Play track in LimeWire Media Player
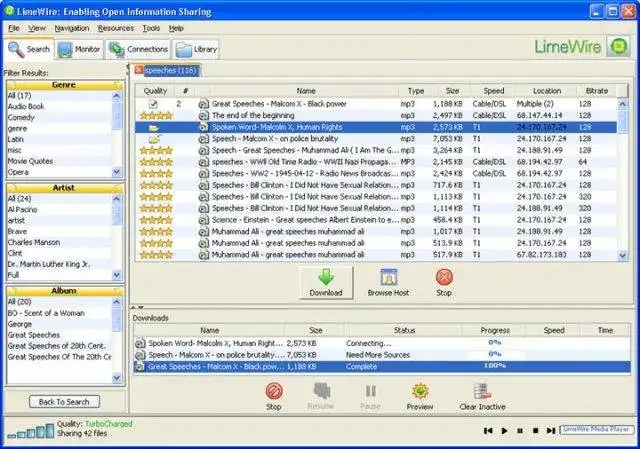The height and width of the screenshot is (449, 640). click(x=504, y=431)
